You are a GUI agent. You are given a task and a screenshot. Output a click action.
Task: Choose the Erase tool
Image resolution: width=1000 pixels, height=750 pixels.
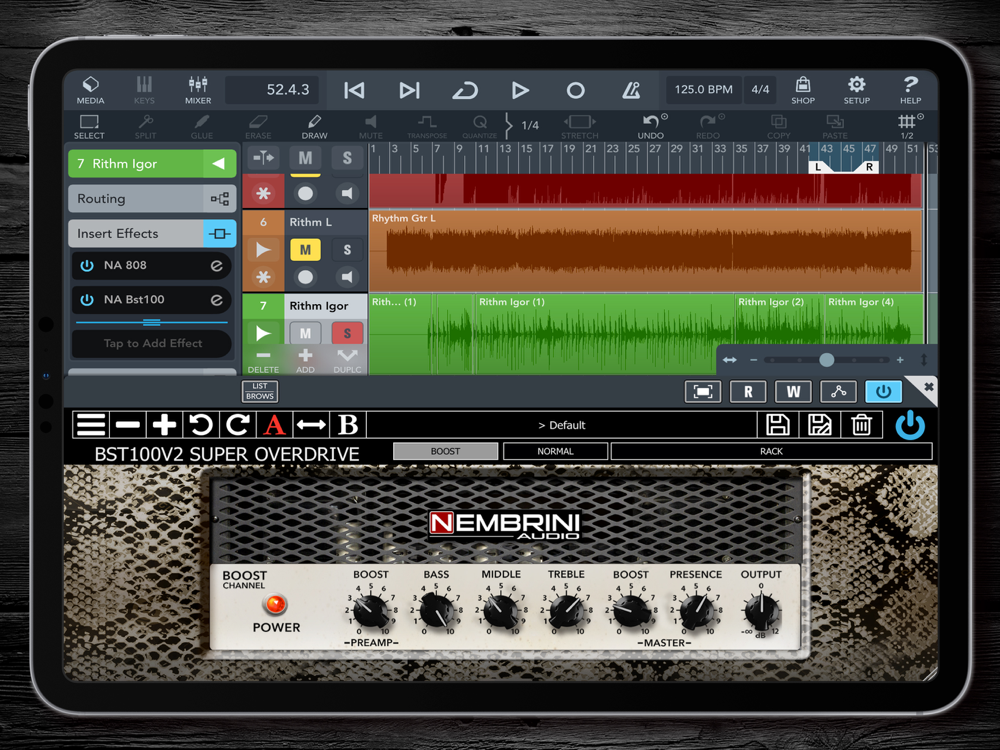pos(258,126)
